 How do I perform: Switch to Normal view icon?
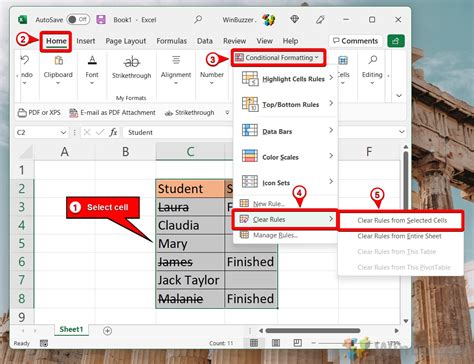(254, 343)
